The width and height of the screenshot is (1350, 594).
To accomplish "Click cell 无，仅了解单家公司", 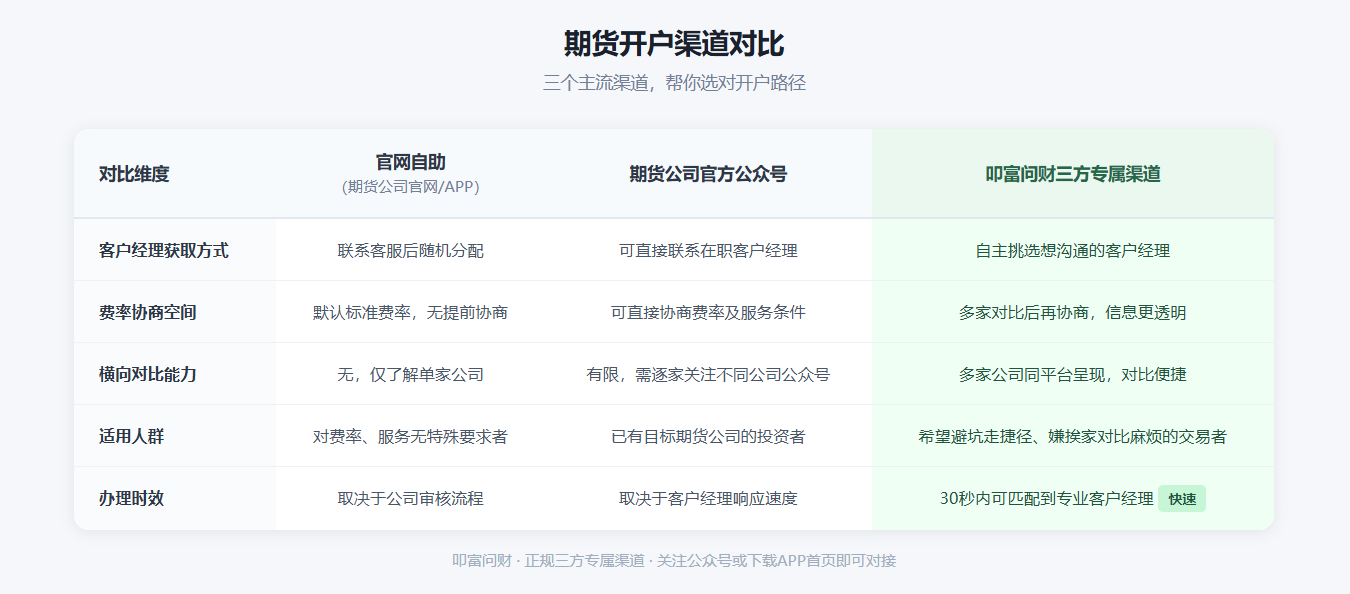I will (410, 374).
